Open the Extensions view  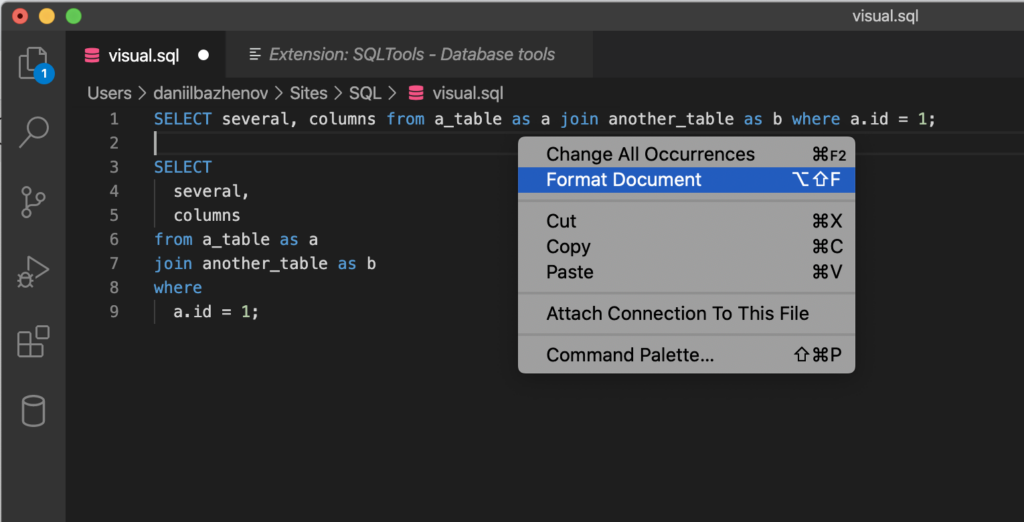[x=33, y=341]
